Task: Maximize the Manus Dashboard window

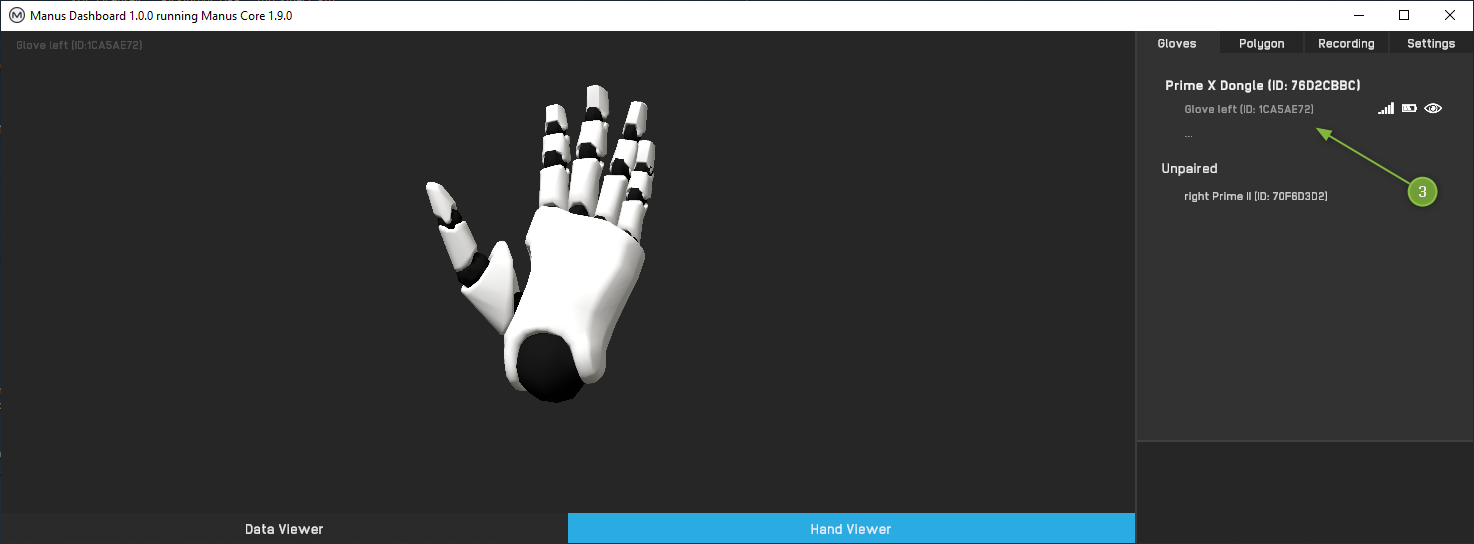Action: point(1404,15)
